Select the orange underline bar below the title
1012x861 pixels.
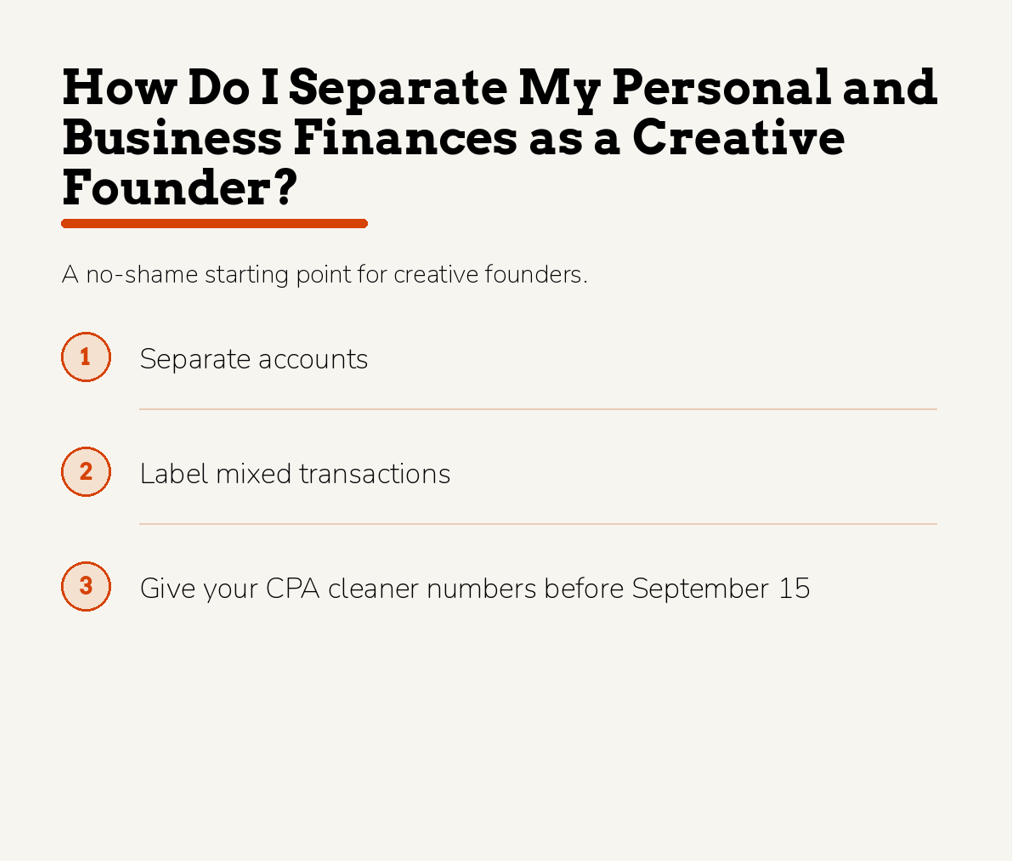click(214, 223)
